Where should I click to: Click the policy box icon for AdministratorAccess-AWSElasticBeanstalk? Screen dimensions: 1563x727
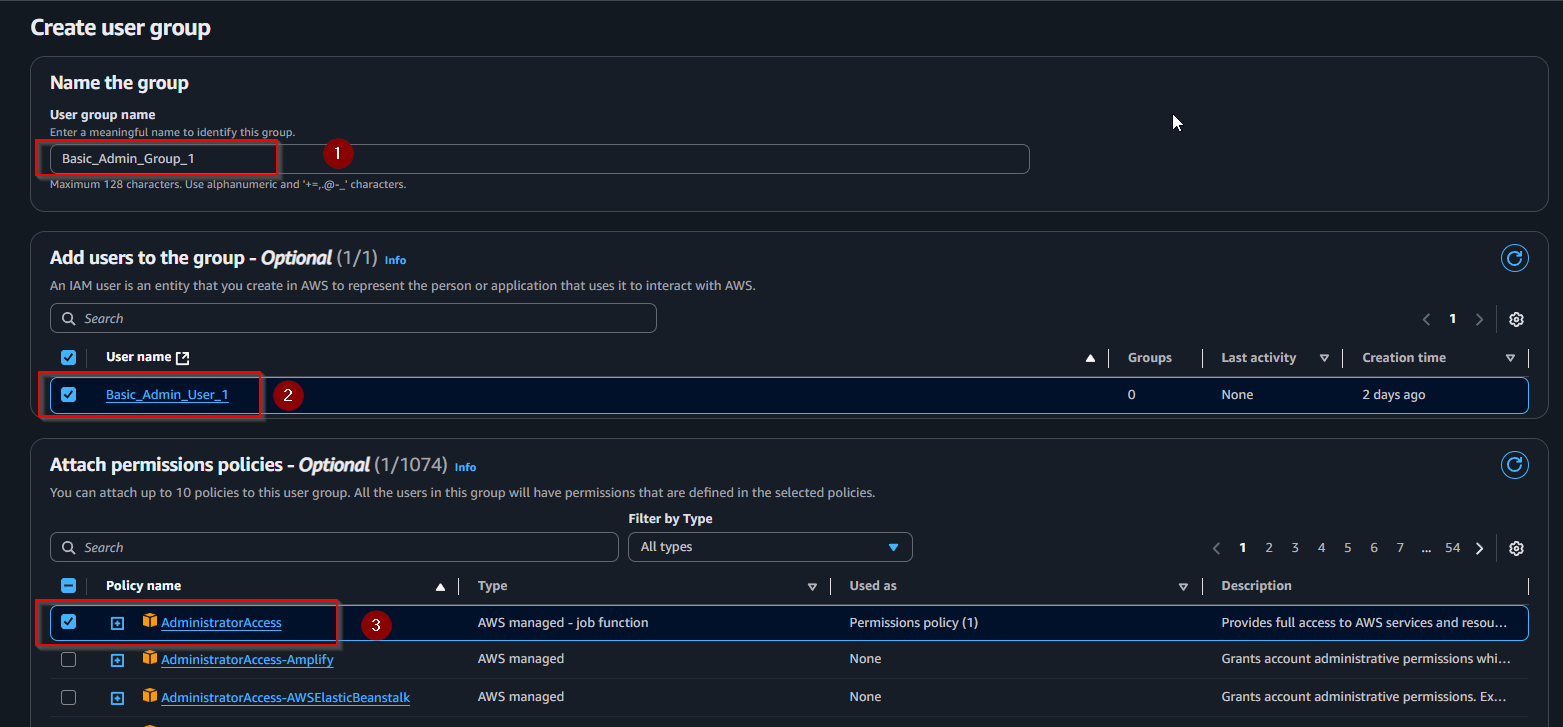[150, 696]
